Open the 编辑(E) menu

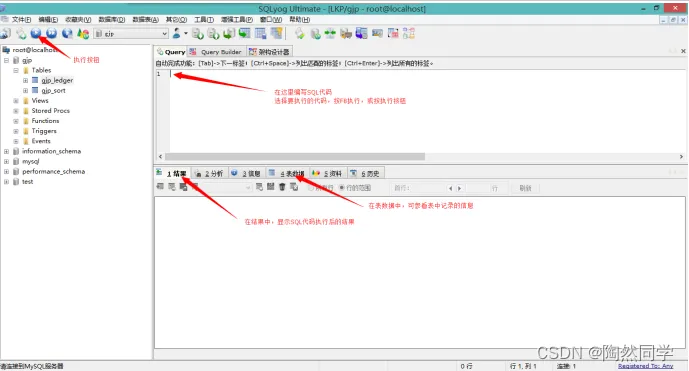pyautogui.click(x=48, y=19)
